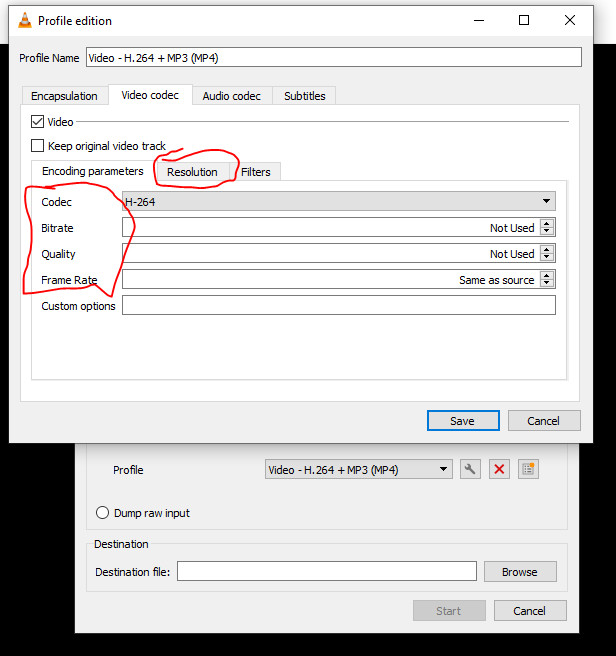616x656 pixels.
Task: Click the Custom options text field
Action: 338,306
